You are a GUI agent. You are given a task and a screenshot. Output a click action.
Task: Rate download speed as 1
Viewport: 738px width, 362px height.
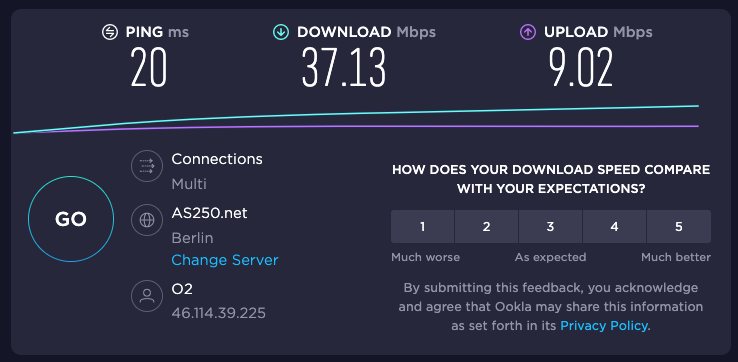click(x=422, y=227)
